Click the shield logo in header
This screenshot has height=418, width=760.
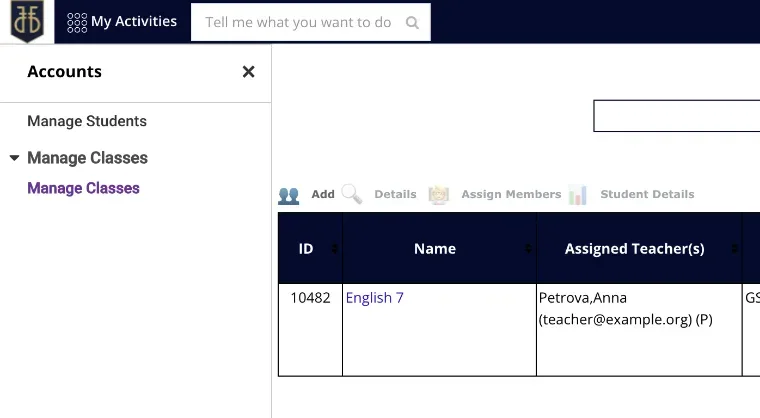27,21
